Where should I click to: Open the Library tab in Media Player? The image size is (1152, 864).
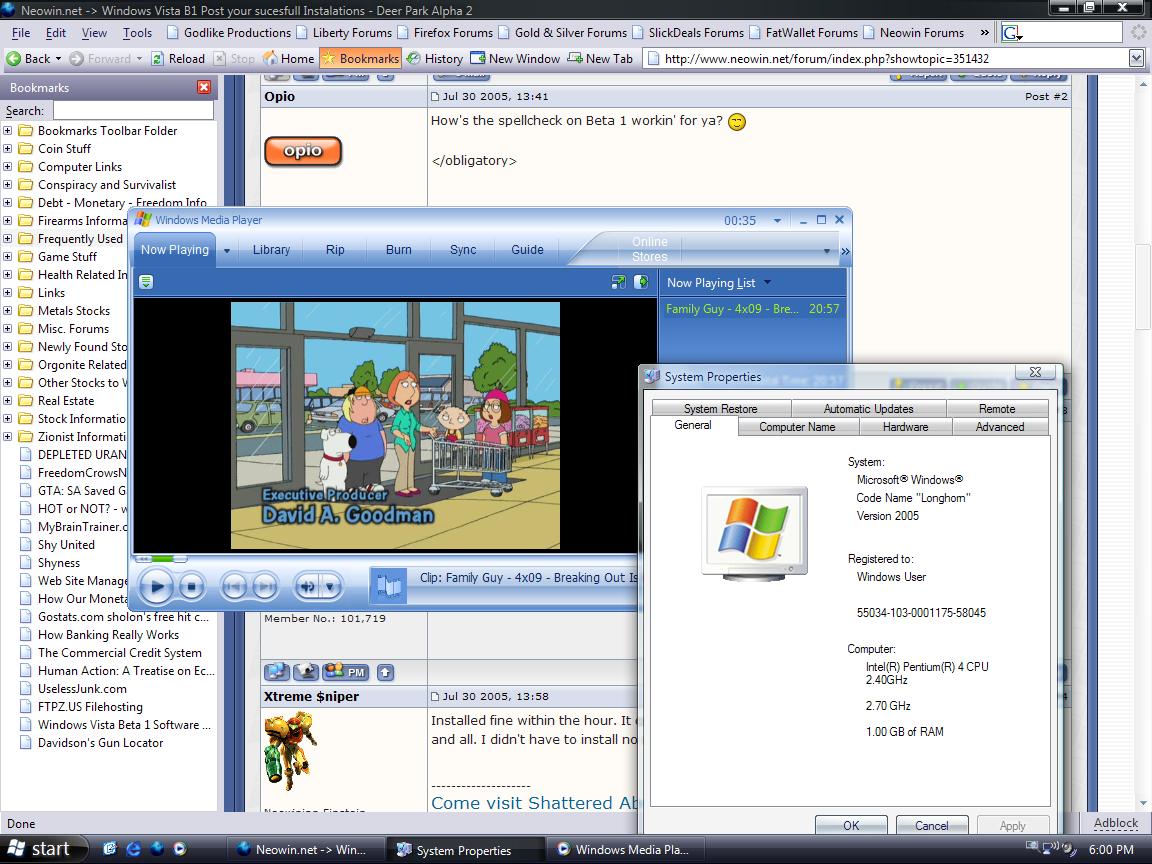point(271,250)
